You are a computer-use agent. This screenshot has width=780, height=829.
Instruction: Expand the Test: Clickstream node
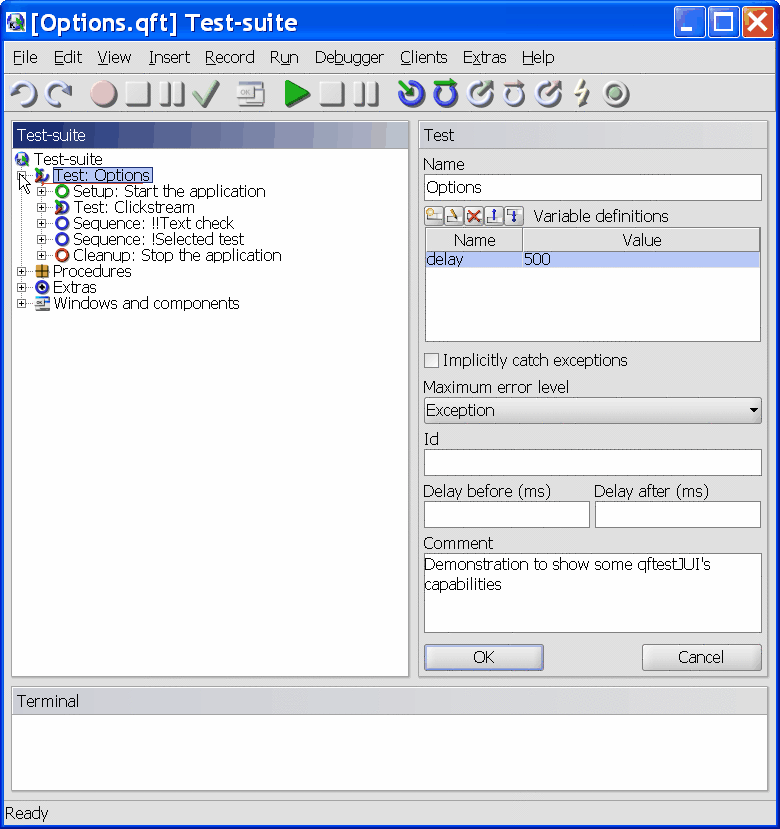41,207
